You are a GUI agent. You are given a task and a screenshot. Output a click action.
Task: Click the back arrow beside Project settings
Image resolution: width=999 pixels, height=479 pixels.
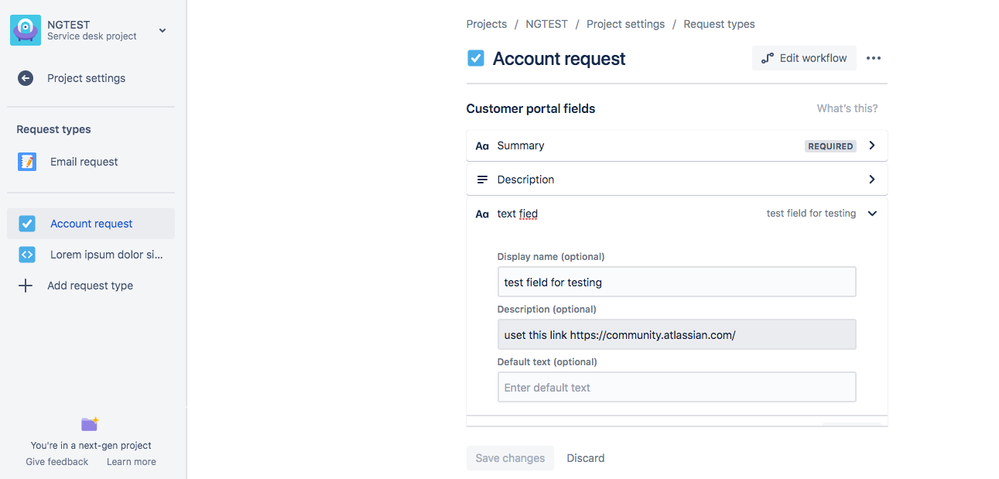pos(26,78)
